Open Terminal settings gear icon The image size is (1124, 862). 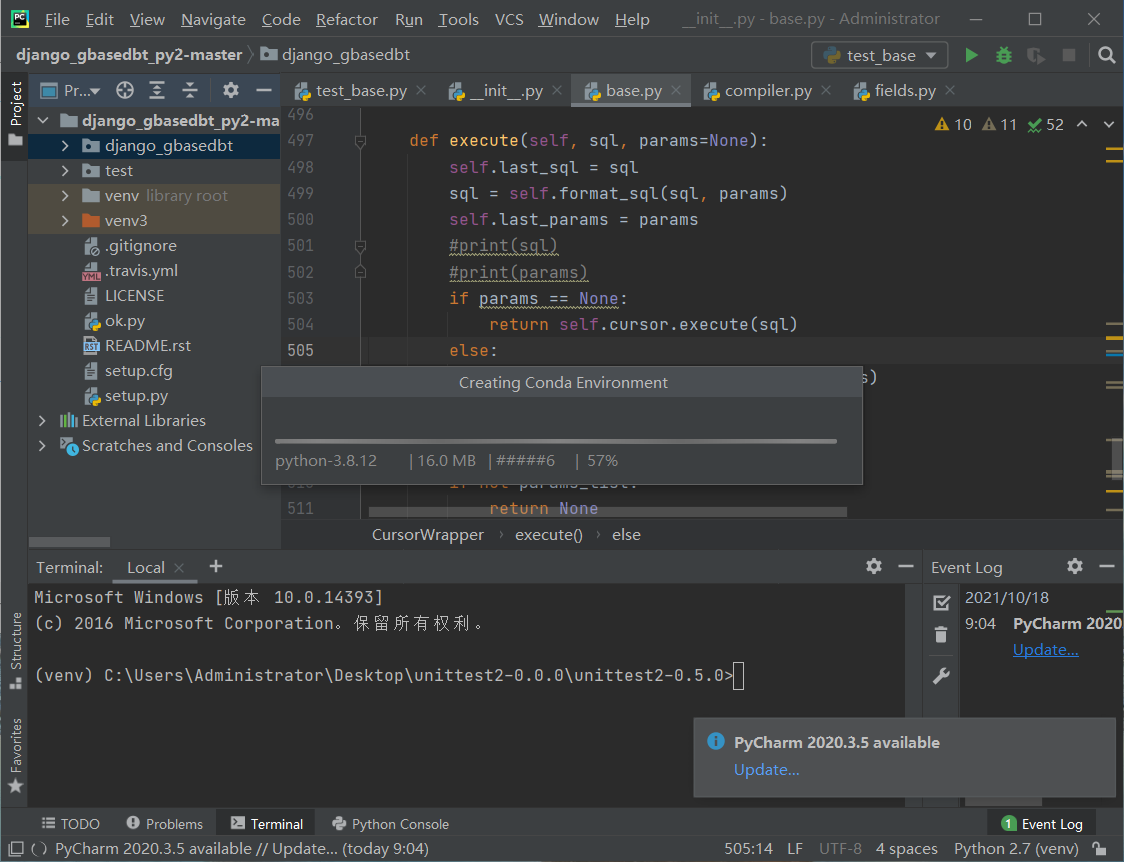click(873, 567)
